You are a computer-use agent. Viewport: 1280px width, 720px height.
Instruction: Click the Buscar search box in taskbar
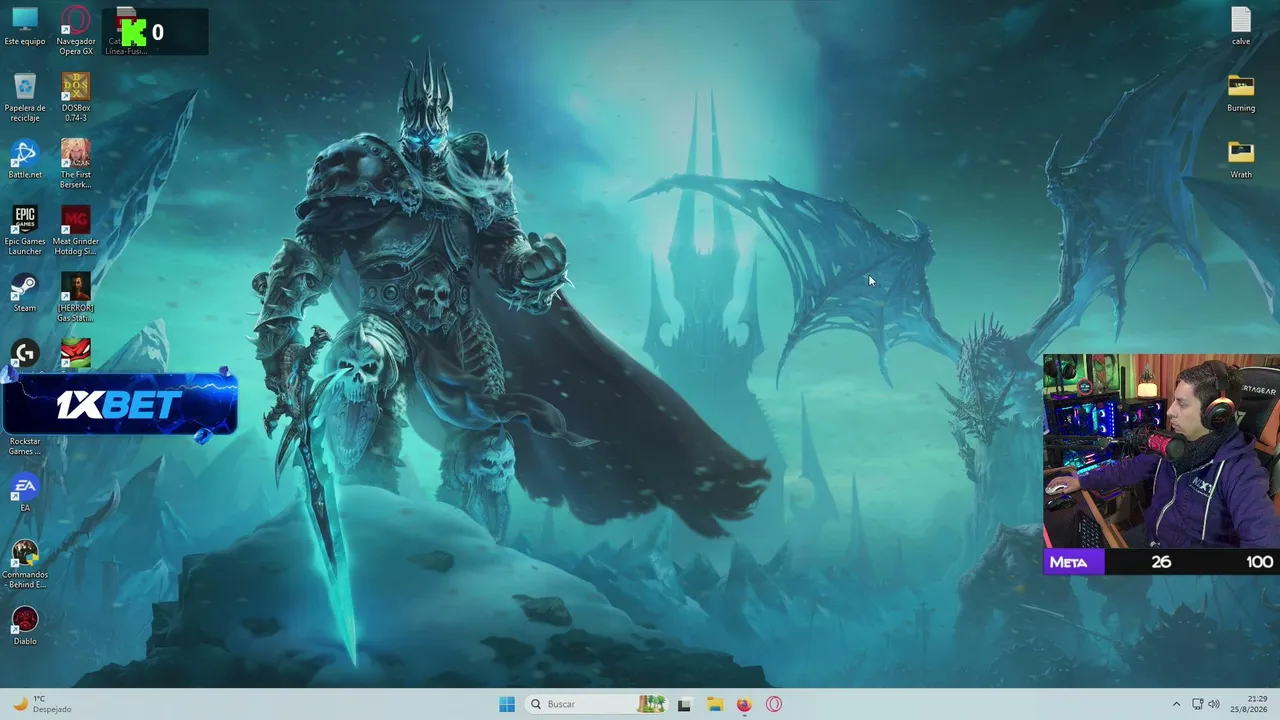[596, 704]
